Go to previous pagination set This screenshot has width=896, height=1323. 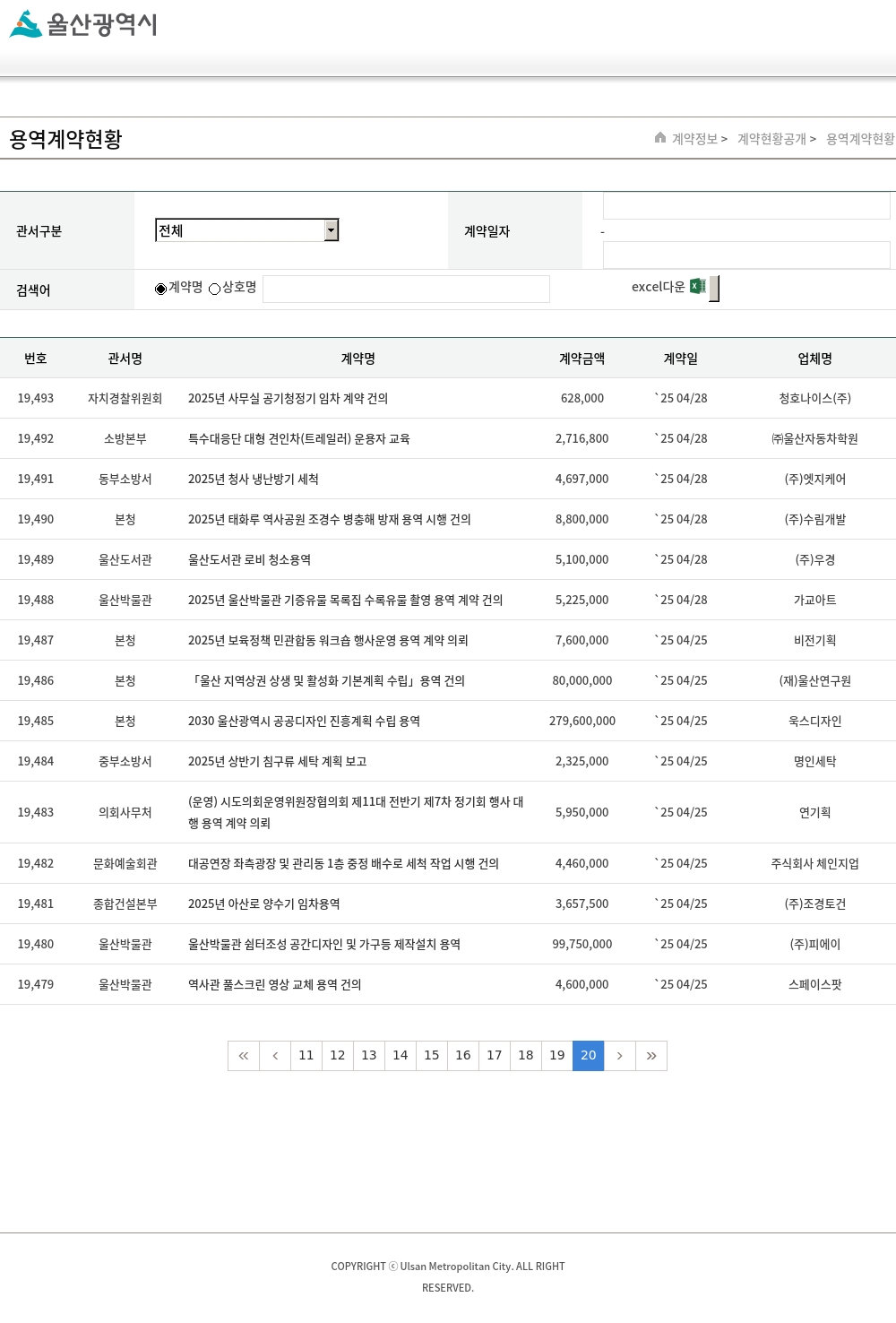[275, 1056]
